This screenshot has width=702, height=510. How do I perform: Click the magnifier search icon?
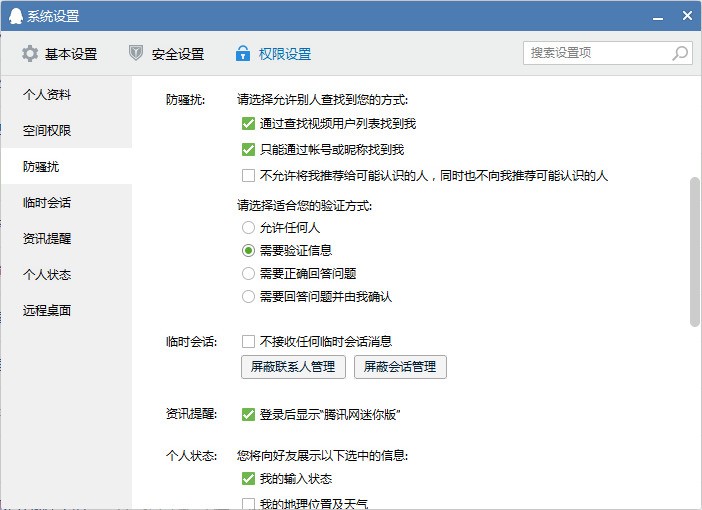click(680, 53)
